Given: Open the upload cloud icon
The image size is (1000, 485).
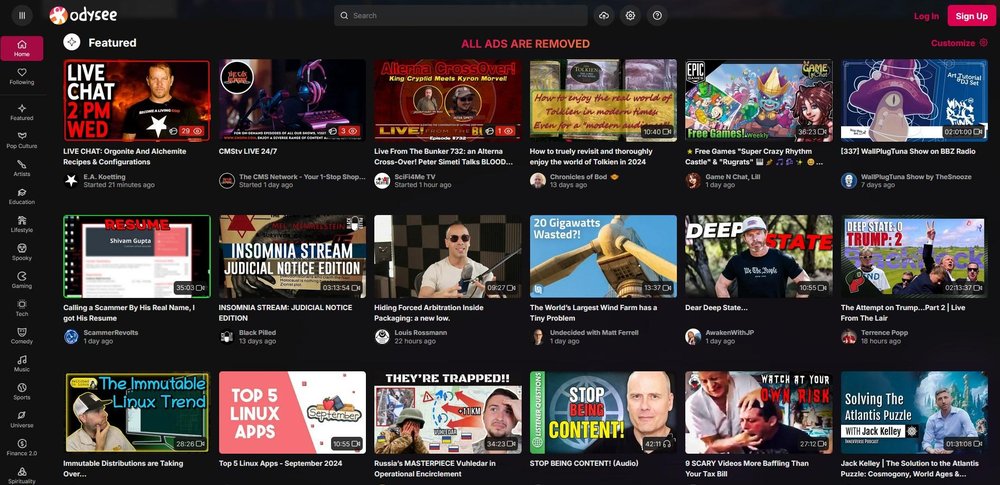Looking at the screenshot, I should (603, 15).
